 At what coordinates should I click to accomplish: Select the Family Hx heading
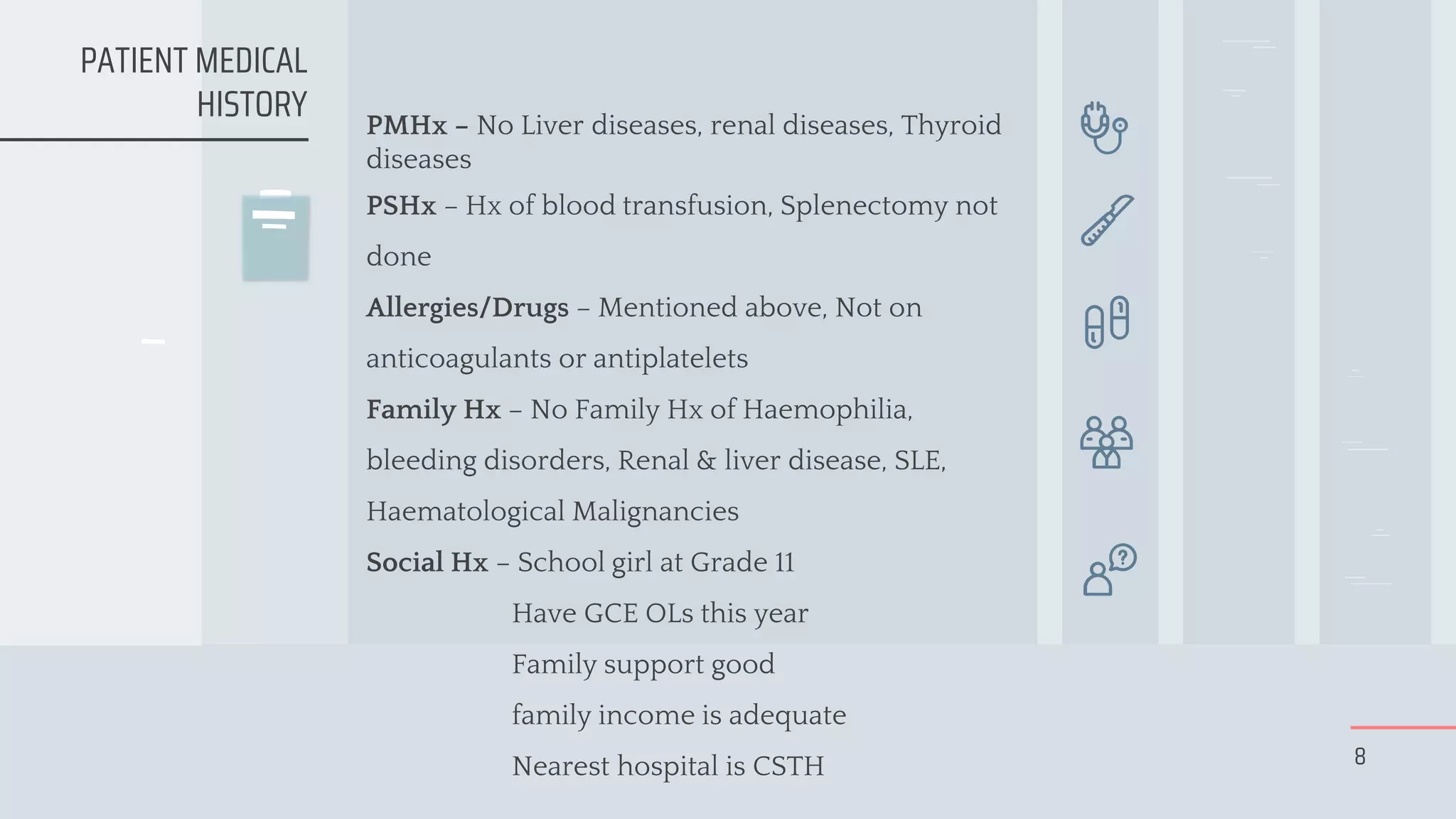tap(434, 409)
